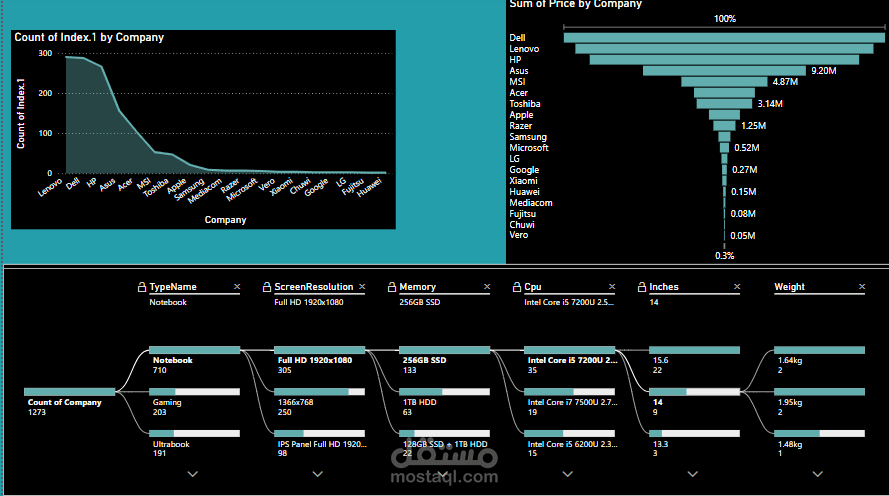Click the Acer funnel bar
Screen dimensions: 889x496
click(724, 93)
